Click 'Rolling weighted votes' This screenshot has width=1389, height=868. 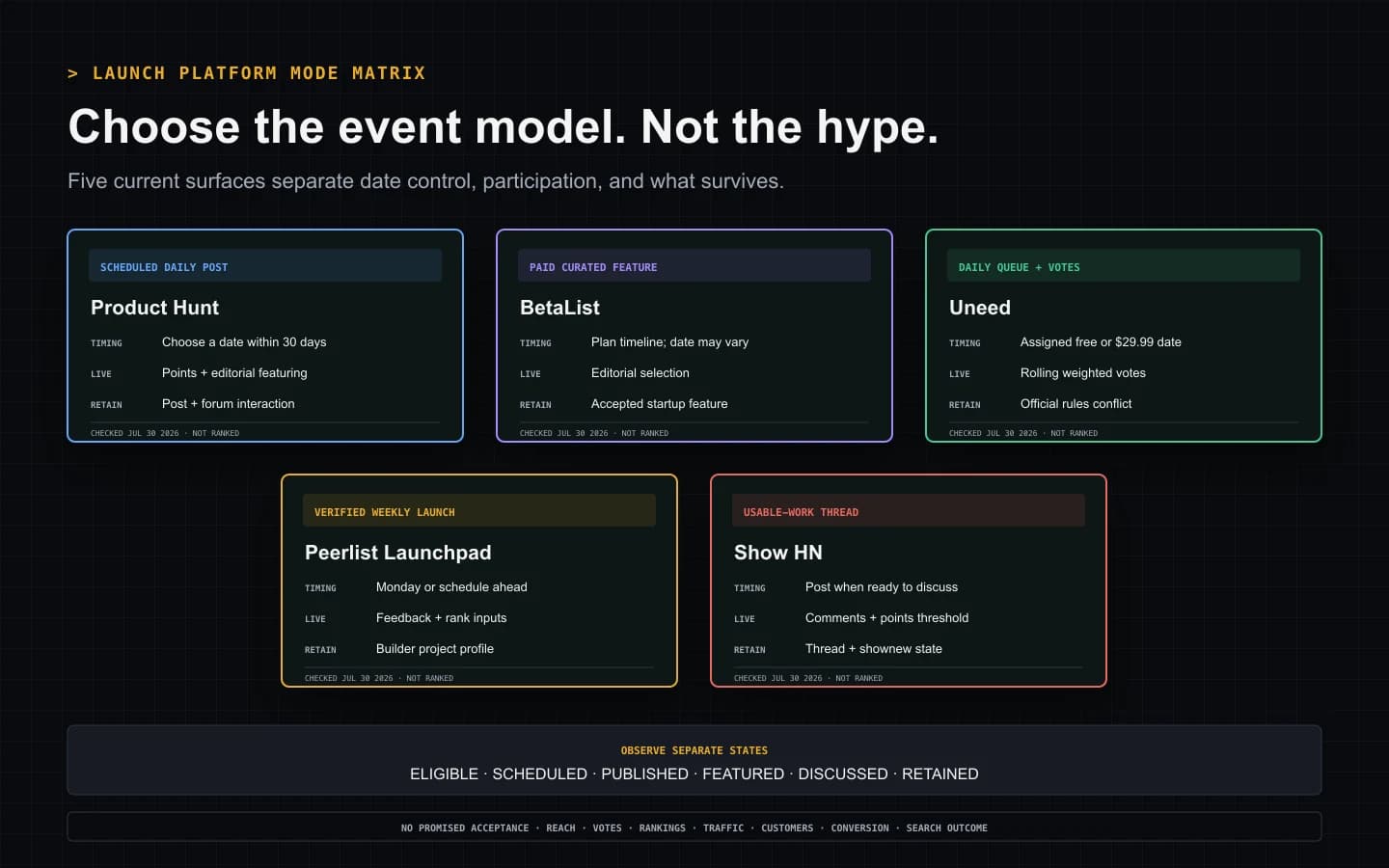tap(1083, 373)
